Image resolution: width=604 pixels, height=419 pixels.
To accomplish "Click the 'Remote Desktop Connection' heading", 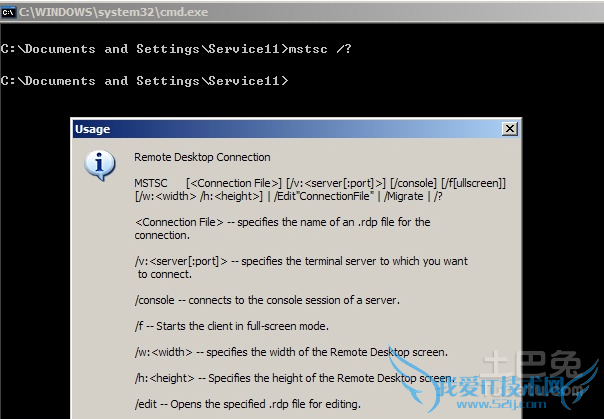I will pos(202,157).
